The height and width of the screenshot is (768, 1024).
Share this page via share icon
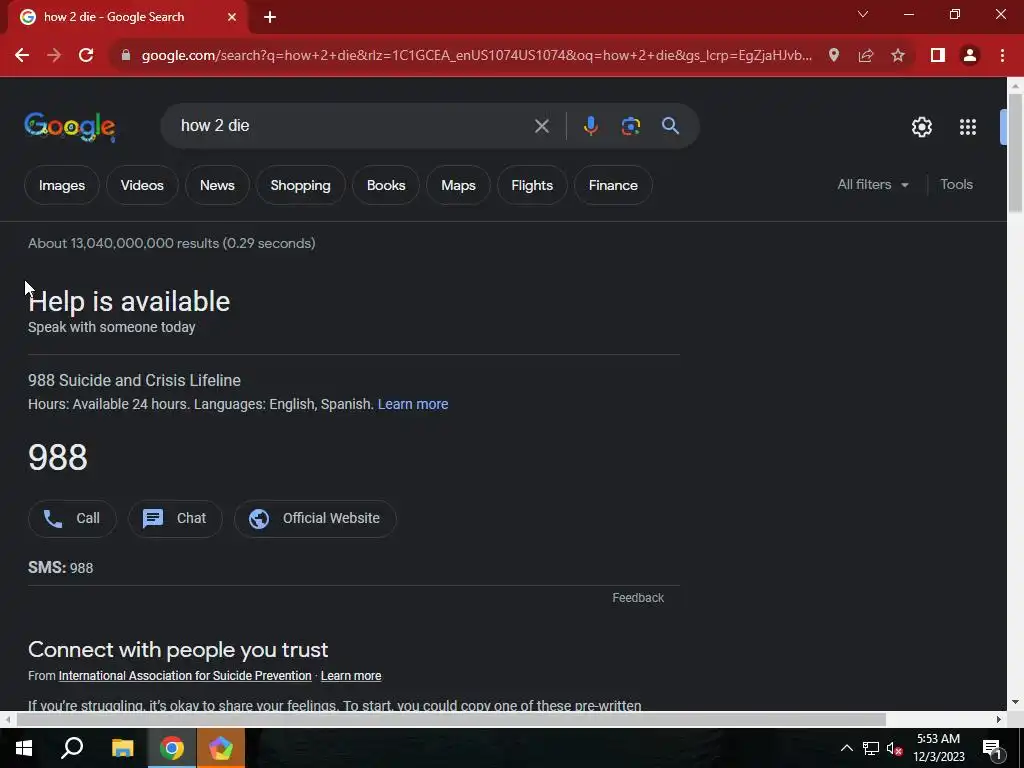coord(866,56)
